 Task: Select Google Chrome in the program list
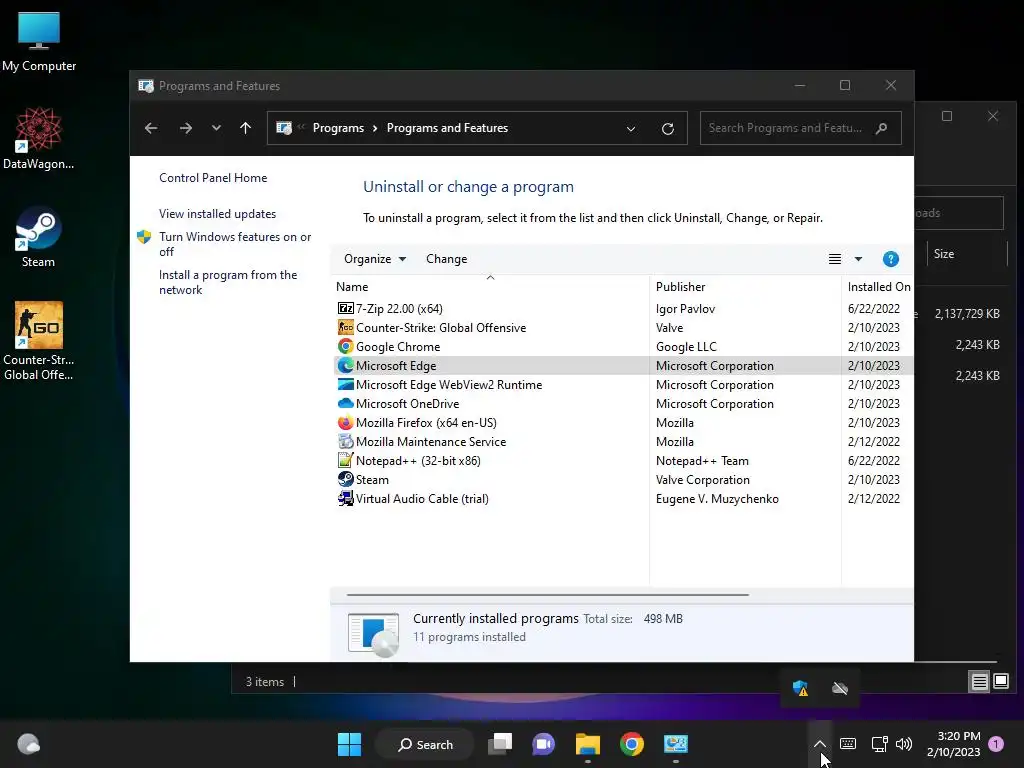[x=624, y=346]
